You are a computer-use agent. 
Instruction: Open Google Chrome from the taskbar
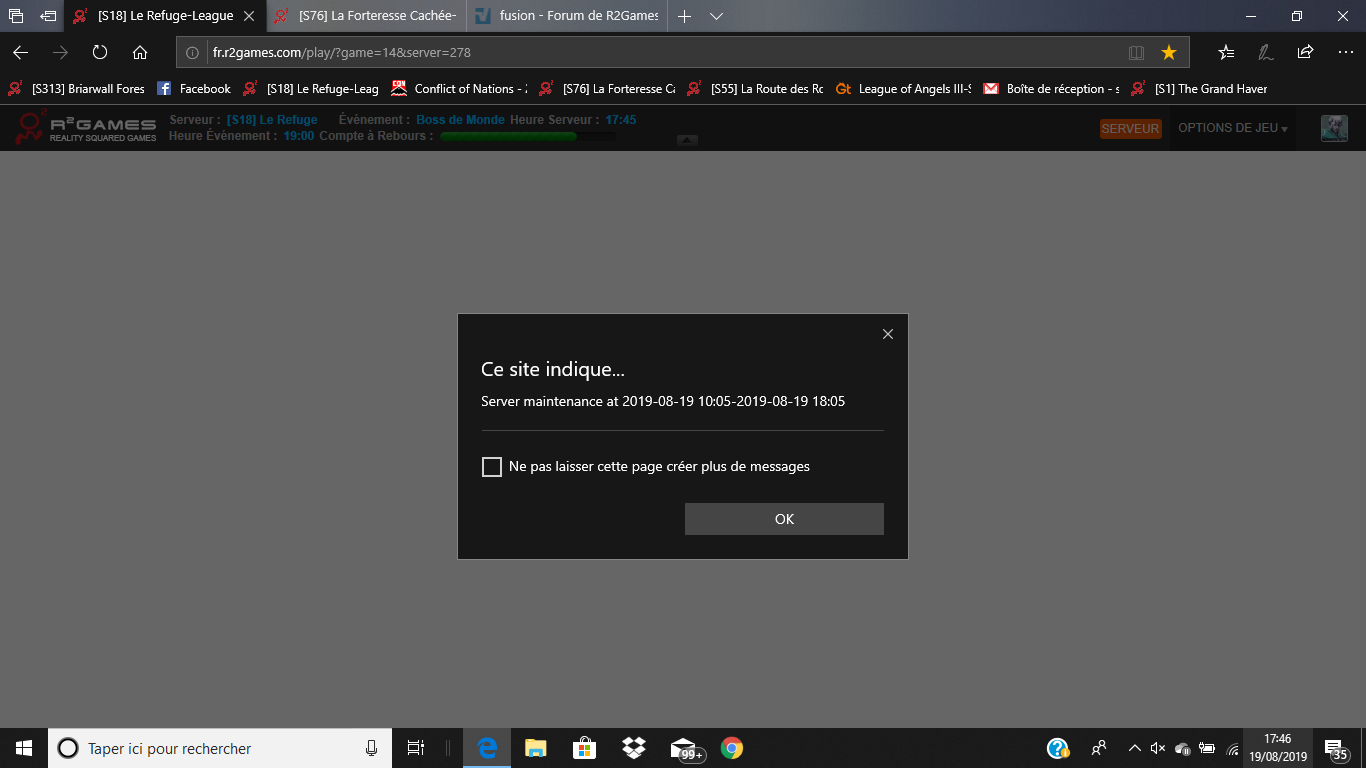[732, 748]
